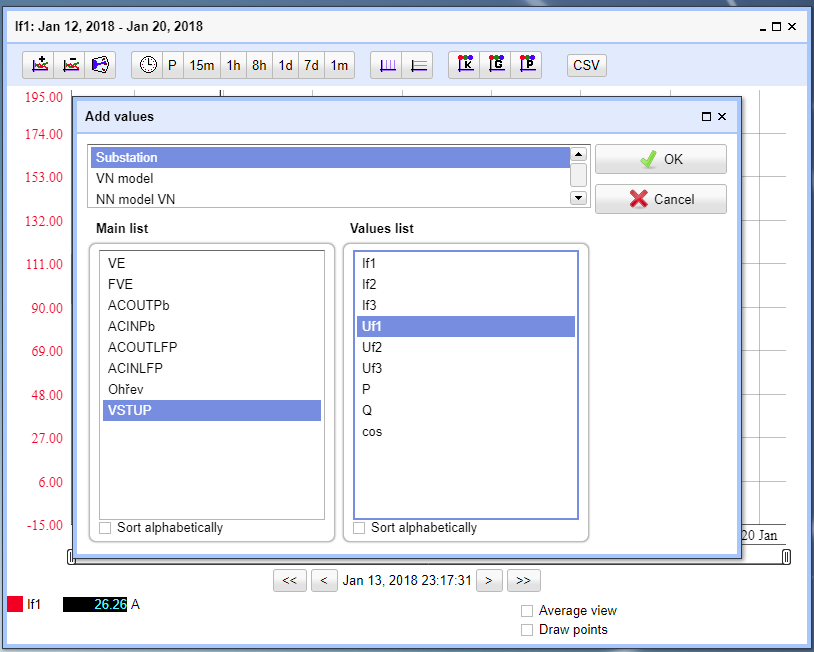Select ACINLFP in Main list
Viewport: 814px width, 652px height.
coord(212,368)
